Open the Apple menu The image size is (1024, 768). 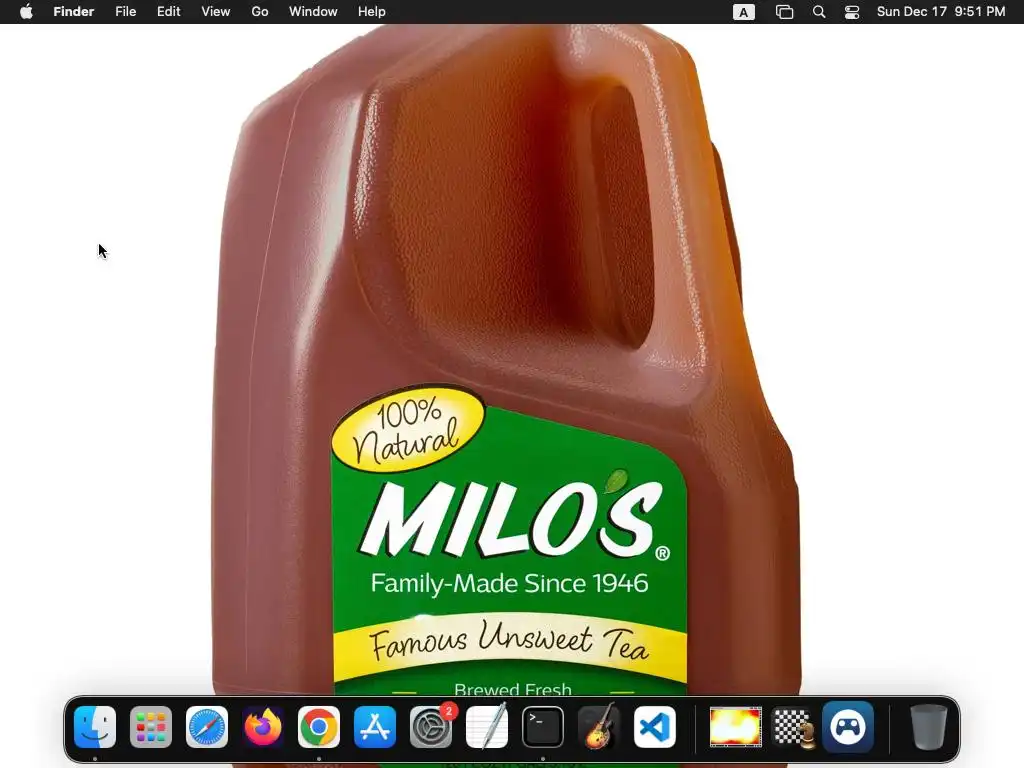tap(26, 12)
